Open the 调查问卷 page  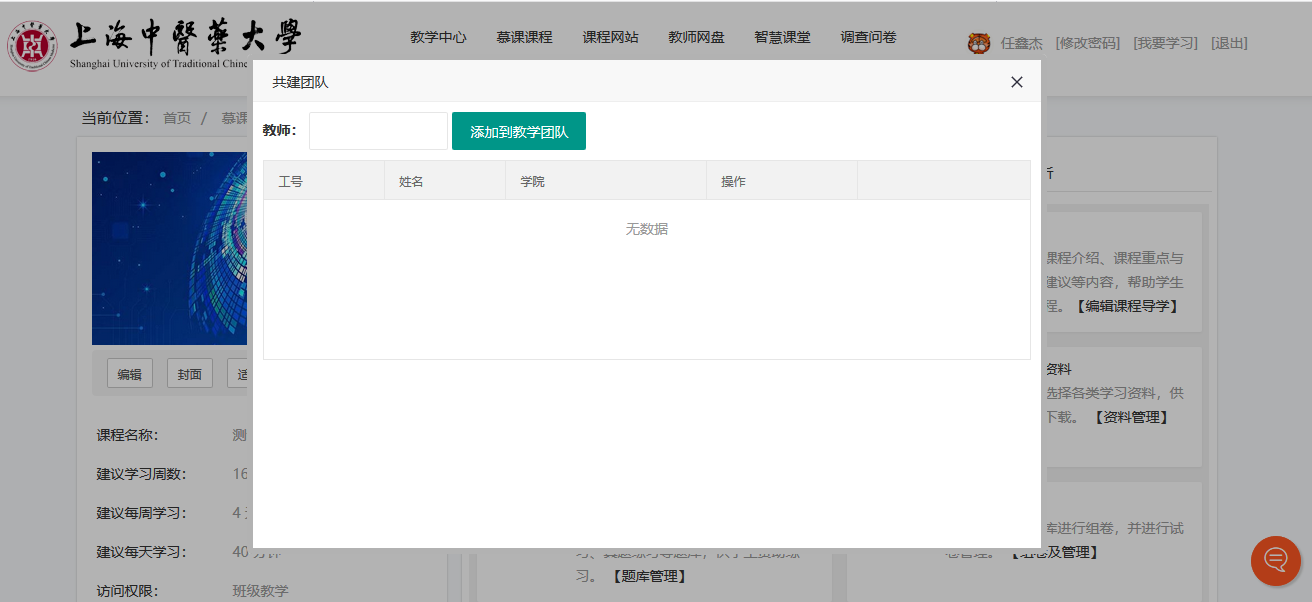[x=868, y=38]
